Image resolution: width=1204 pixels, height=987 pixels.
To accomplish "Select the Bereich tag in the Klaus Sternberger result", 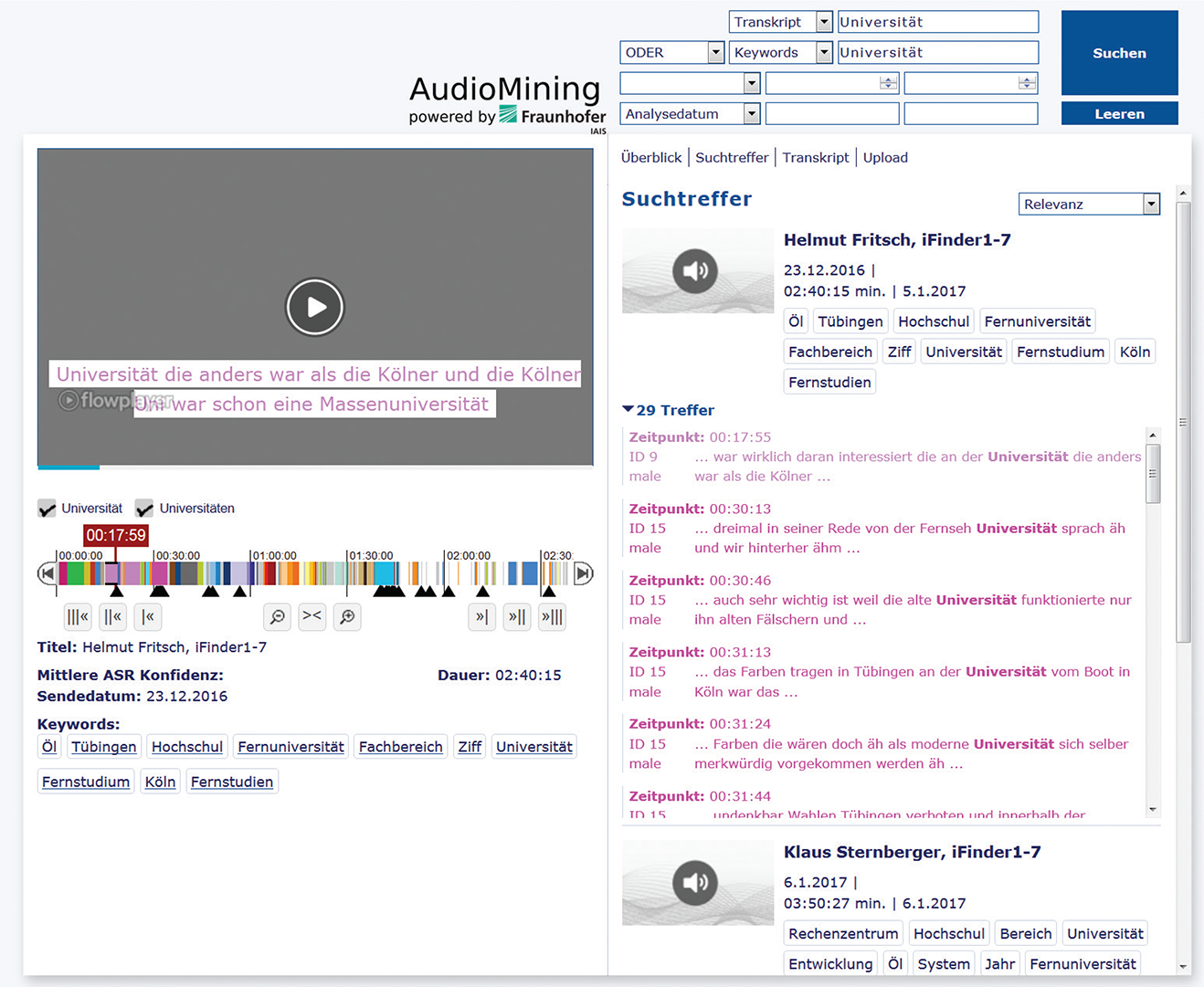I will pos(1026,933).
